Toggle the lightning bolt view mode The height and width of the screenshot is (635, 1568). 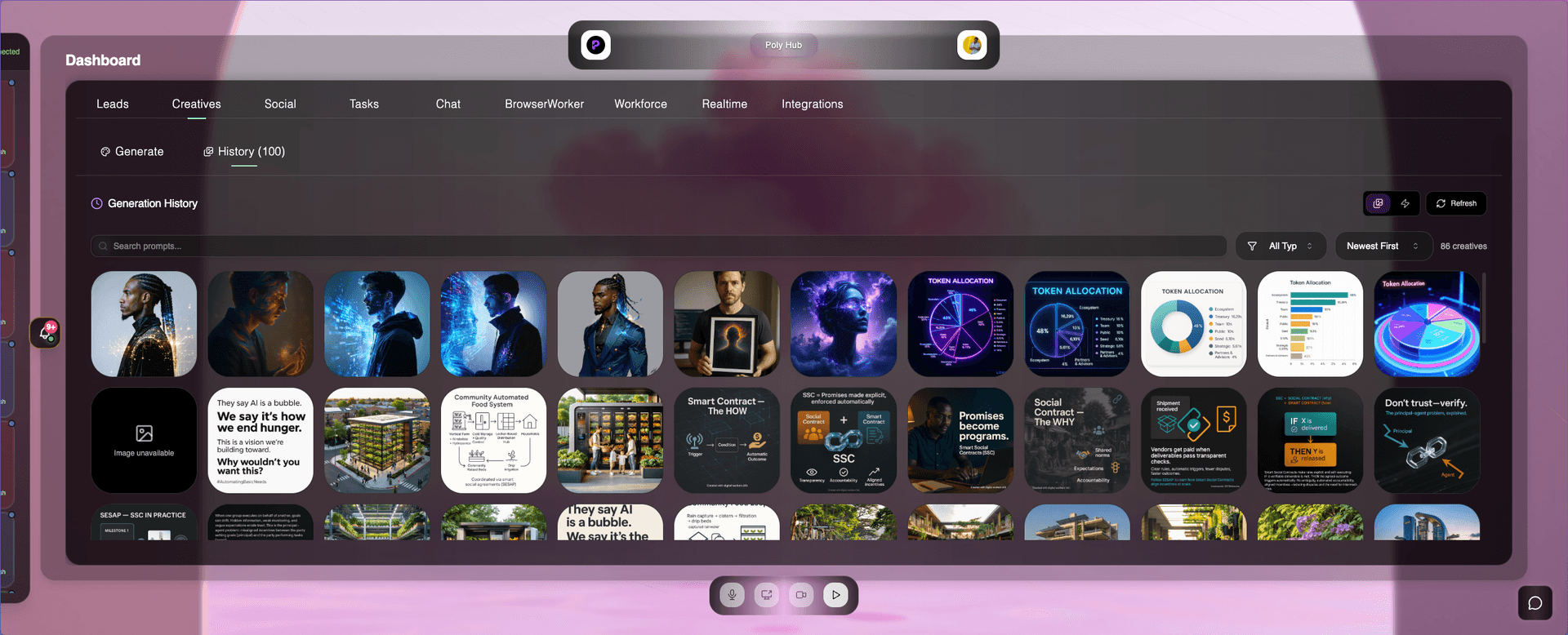click(x=1405, y=203)
